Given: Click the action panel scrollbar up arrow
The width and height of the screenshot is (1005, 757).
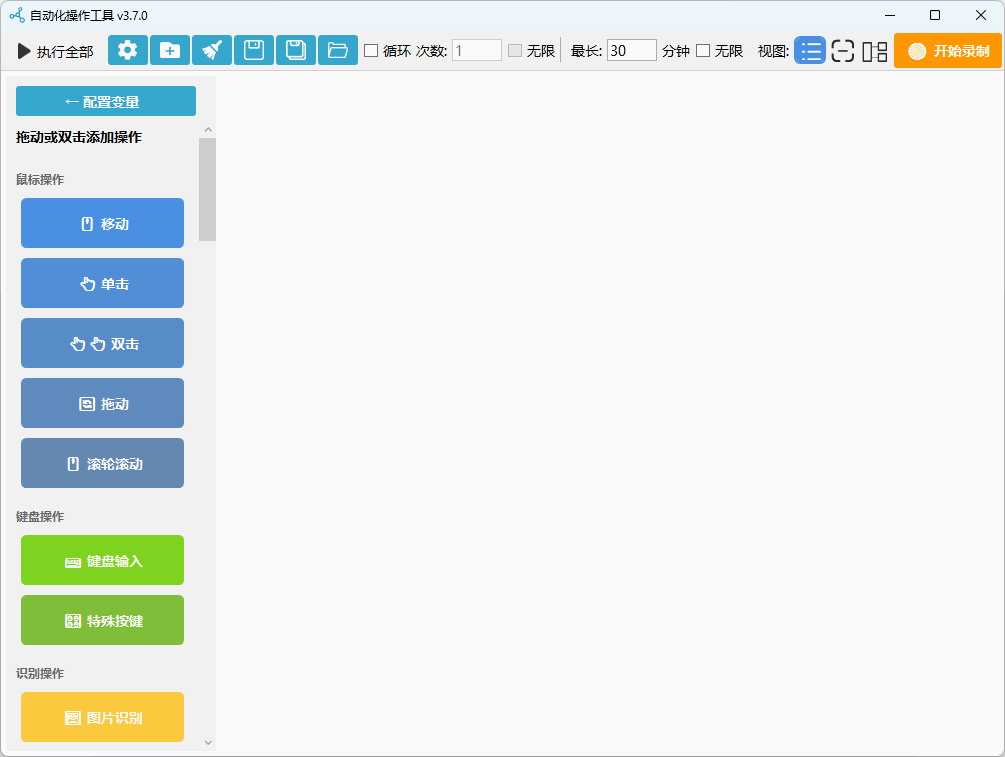Looking at the screenshot, I should pos(208,130).
